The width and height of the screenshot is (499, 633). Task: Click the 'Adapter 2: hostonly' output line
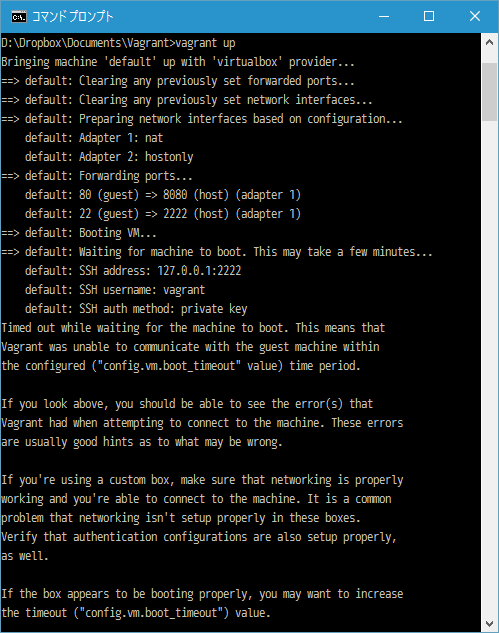pos(109,157)
